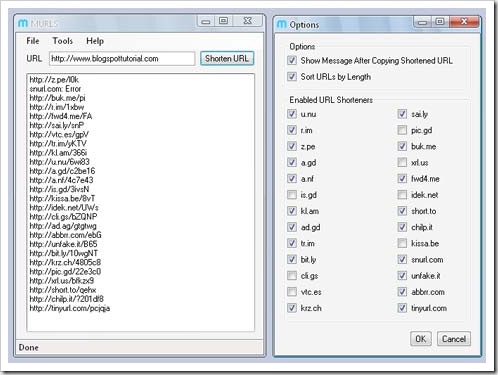Select the snurl.com: Error result line
The height and width of the screenshot is (375, 498).
click(55, 89)
